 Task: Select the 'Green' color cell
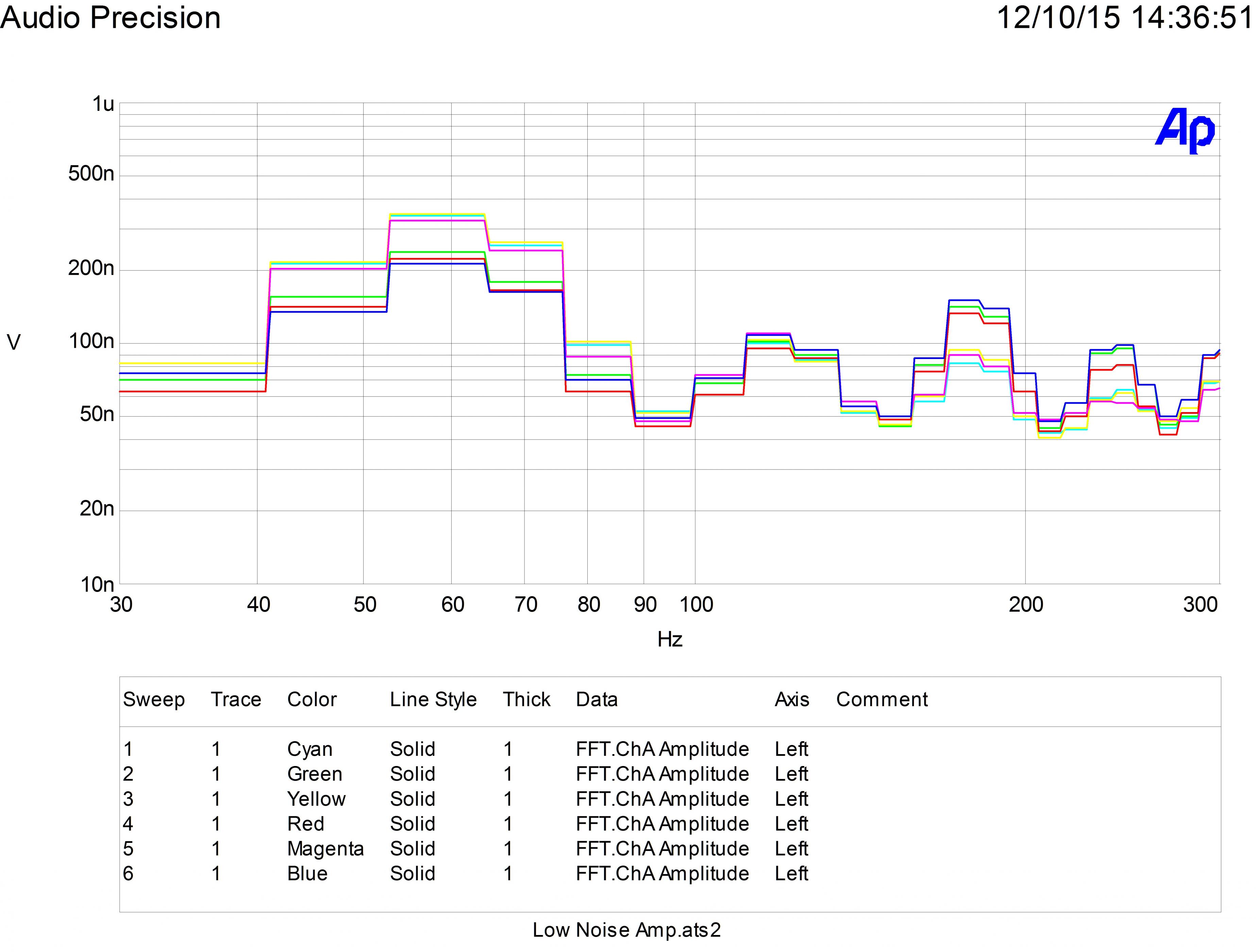pos(315,774)
